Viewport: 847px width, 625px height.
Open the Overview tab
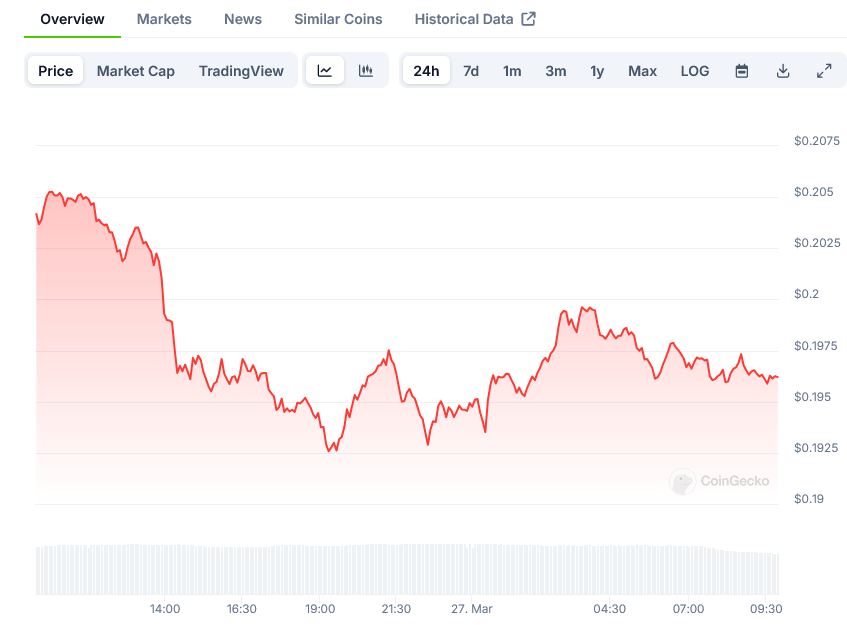72,19
